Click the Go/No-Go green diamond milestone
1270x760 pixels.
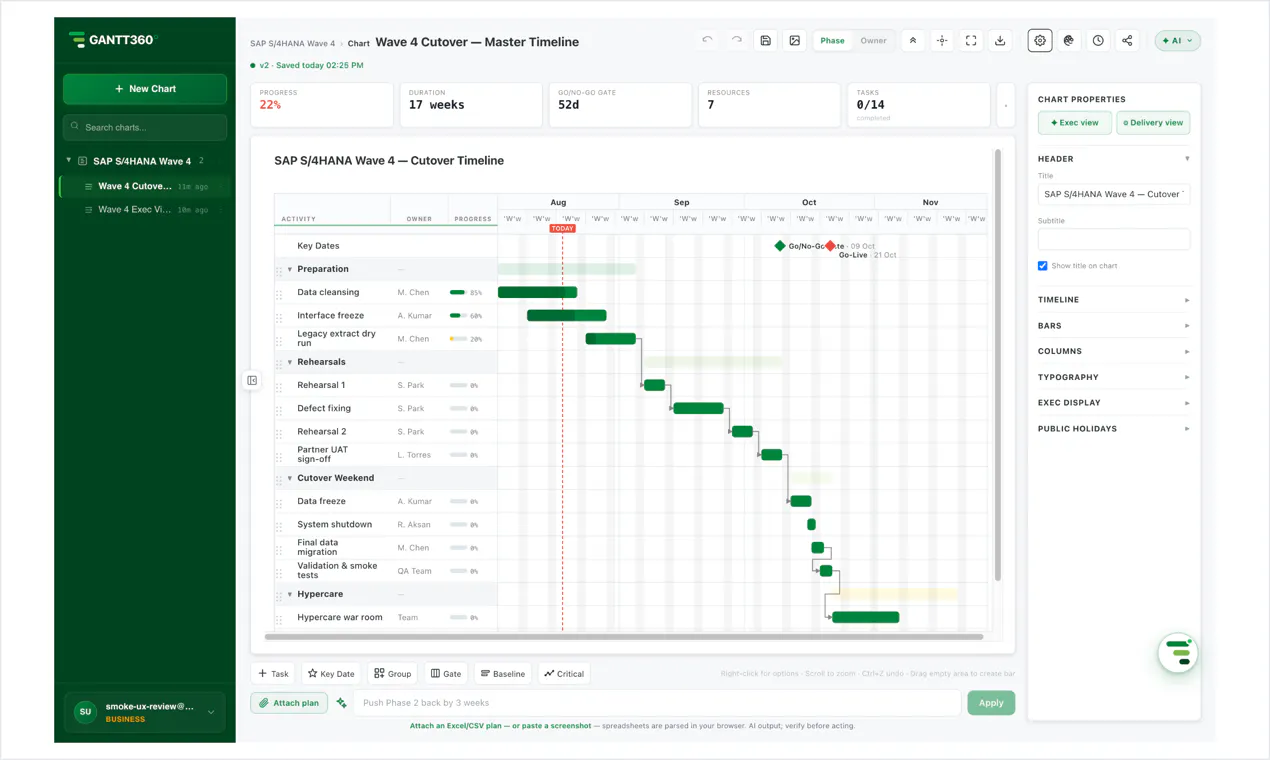point(780,245)
